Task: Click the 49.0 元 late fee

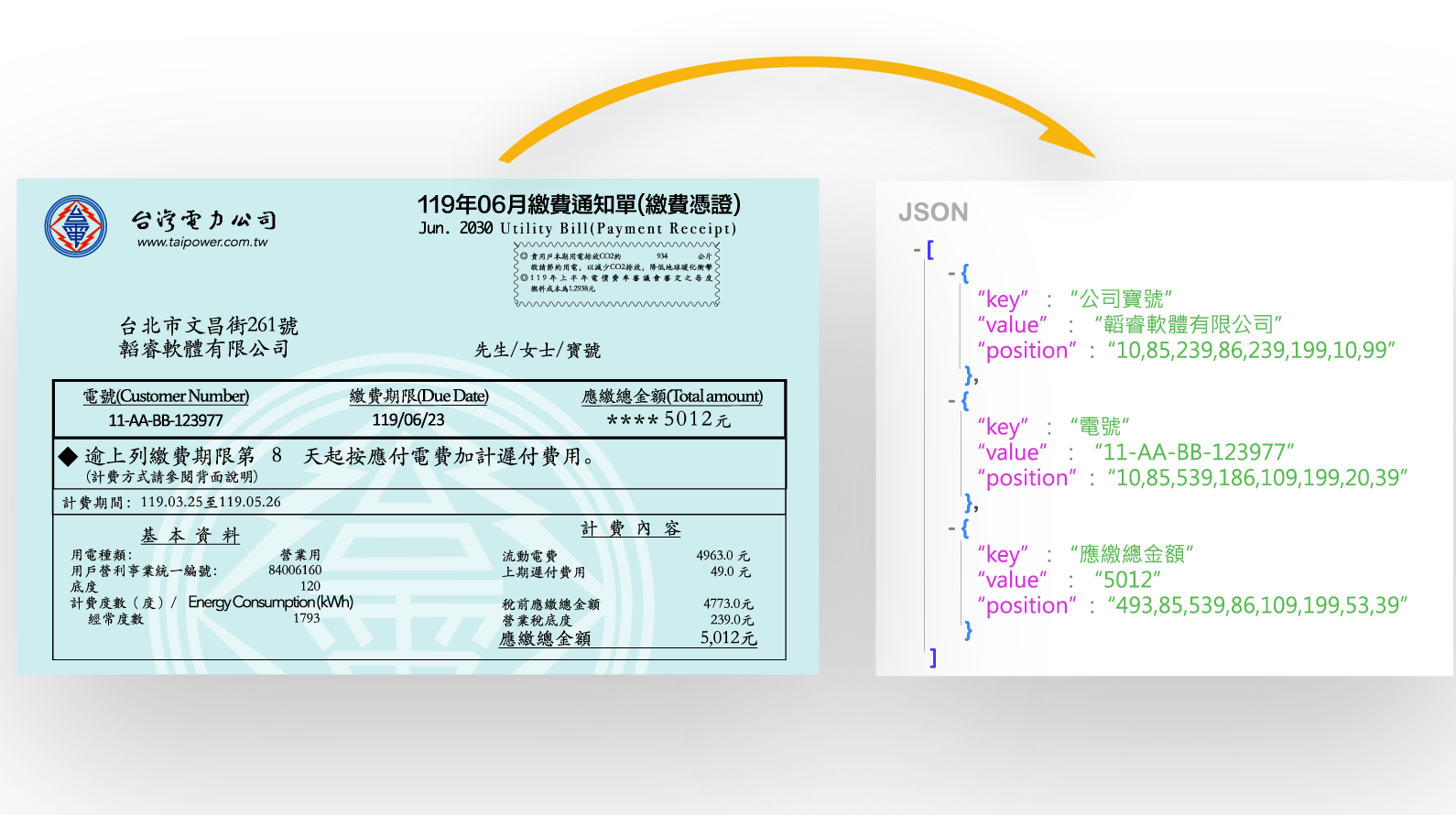Action: tap(730, 571)
